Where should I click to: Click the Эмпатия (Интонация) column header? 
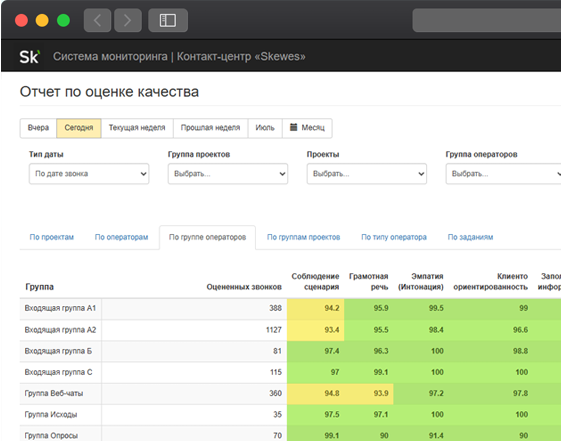coord(421,281)
